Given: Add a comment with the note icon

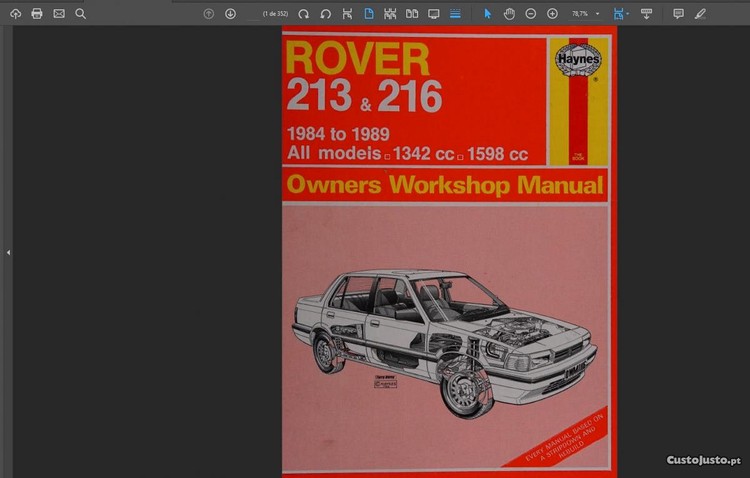Looking at the screenshot, I should point(678,14).
